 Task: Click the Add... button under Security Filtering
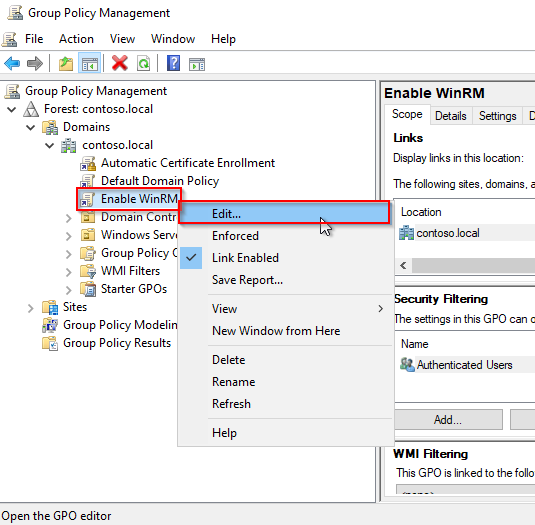(x=448, y=420)
